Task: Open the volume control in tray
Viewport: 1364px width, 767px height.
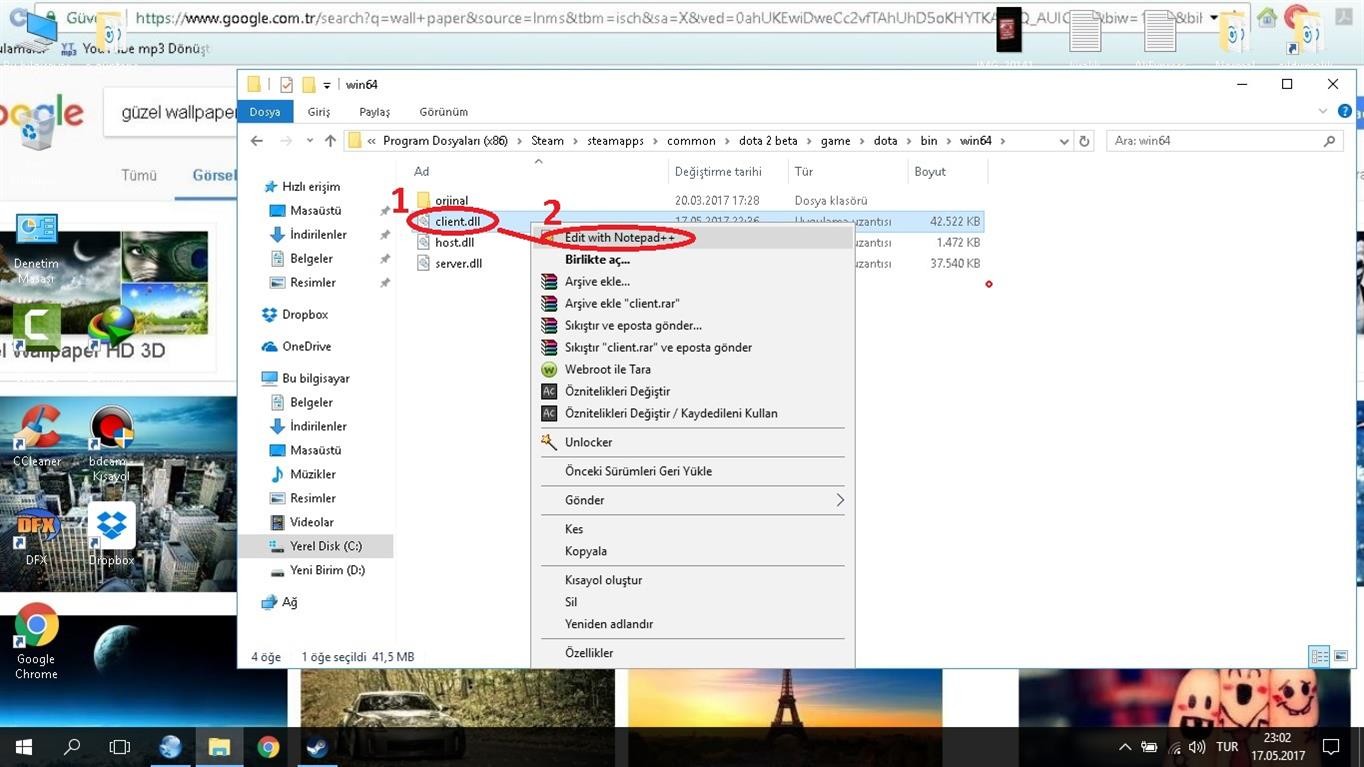Action: click(1196, 747)
